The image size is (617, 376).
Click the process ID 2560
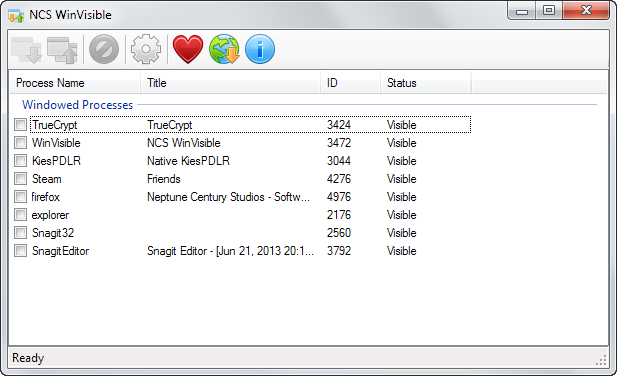[x=339, y=233]
